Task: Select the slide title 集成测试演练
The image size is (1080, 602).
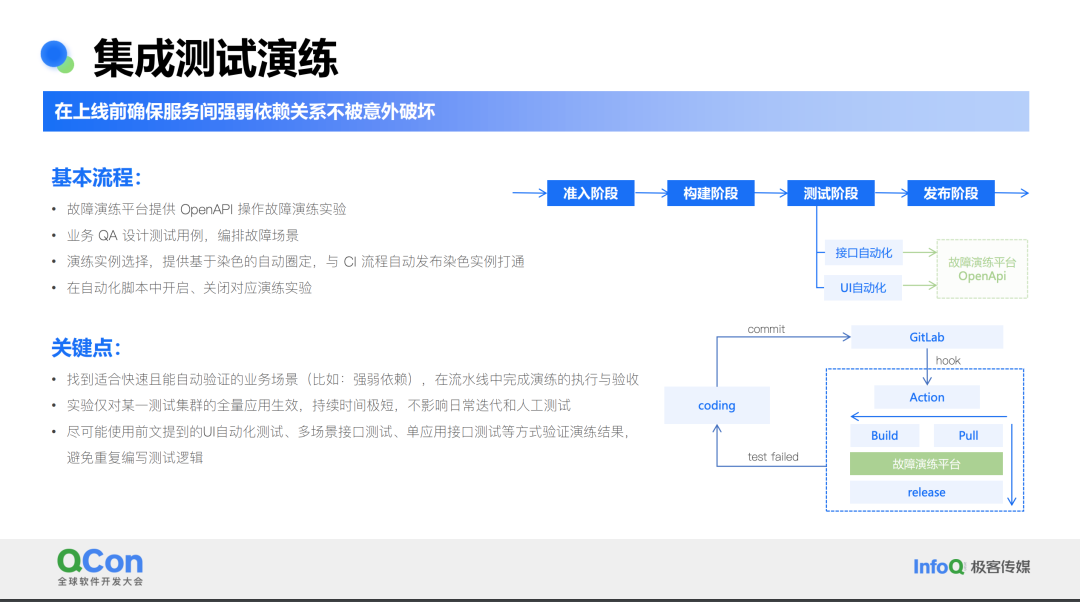Action: (216, 58)
